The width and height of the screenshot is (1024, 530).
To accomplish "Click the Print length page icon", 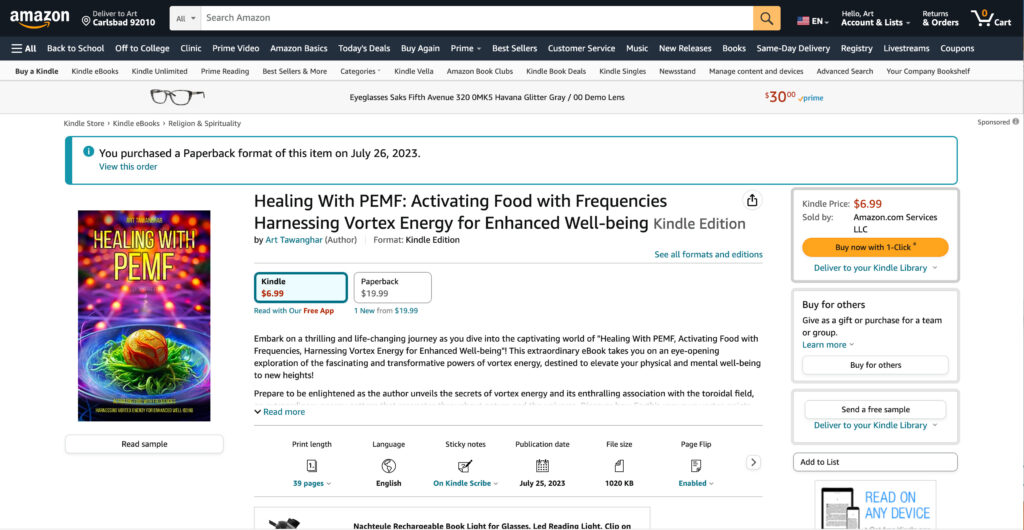I will pyautogui.click(x=312, y=465).
